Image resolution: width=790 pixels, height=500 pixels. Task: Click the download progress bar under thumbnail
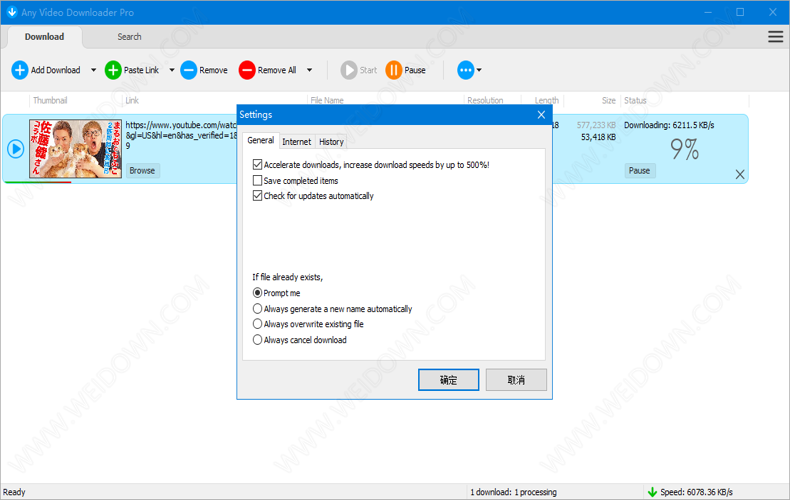click(x=38, y=182)
